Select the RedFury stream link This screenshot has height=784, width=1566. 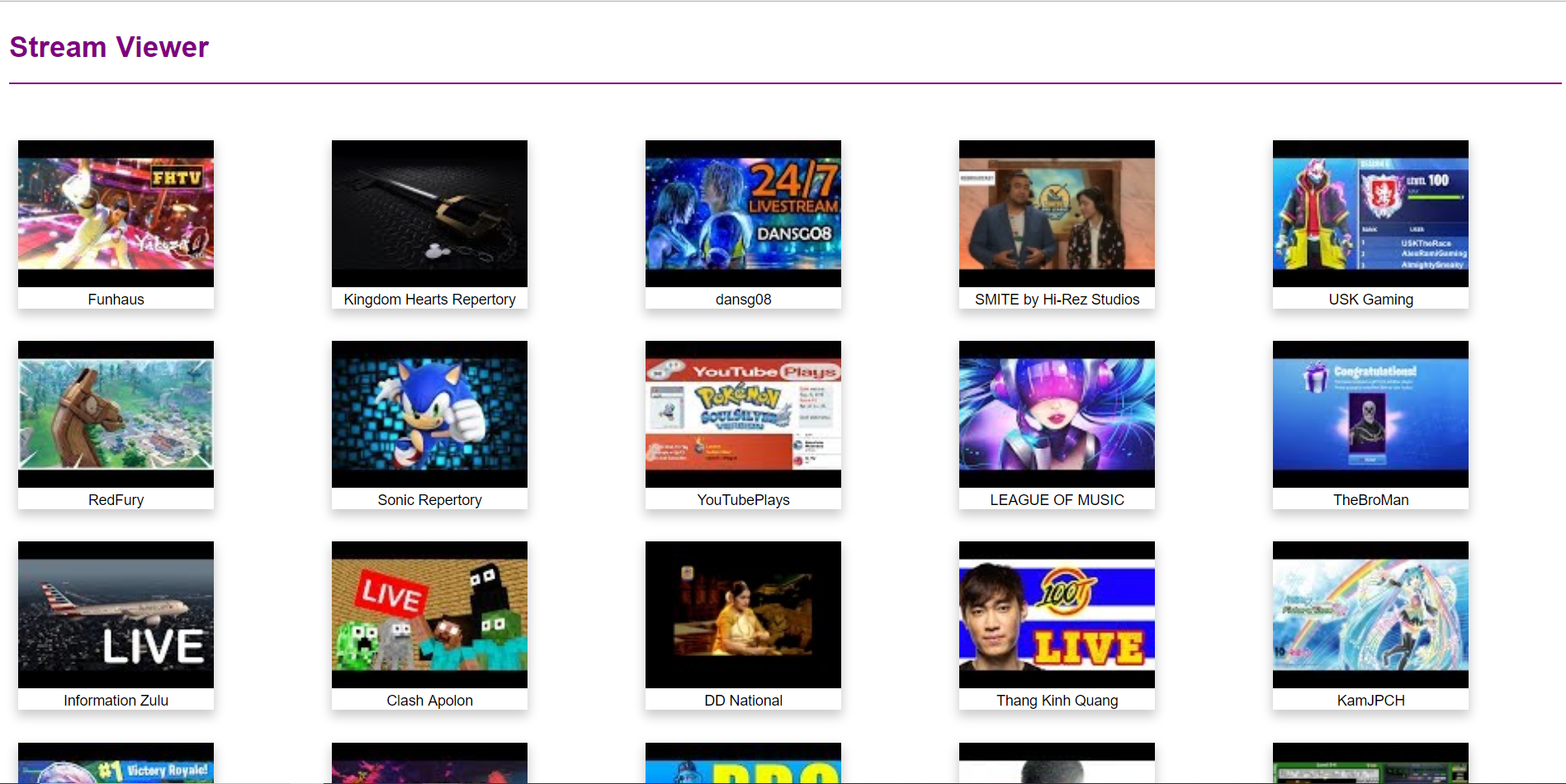[116, 499]
